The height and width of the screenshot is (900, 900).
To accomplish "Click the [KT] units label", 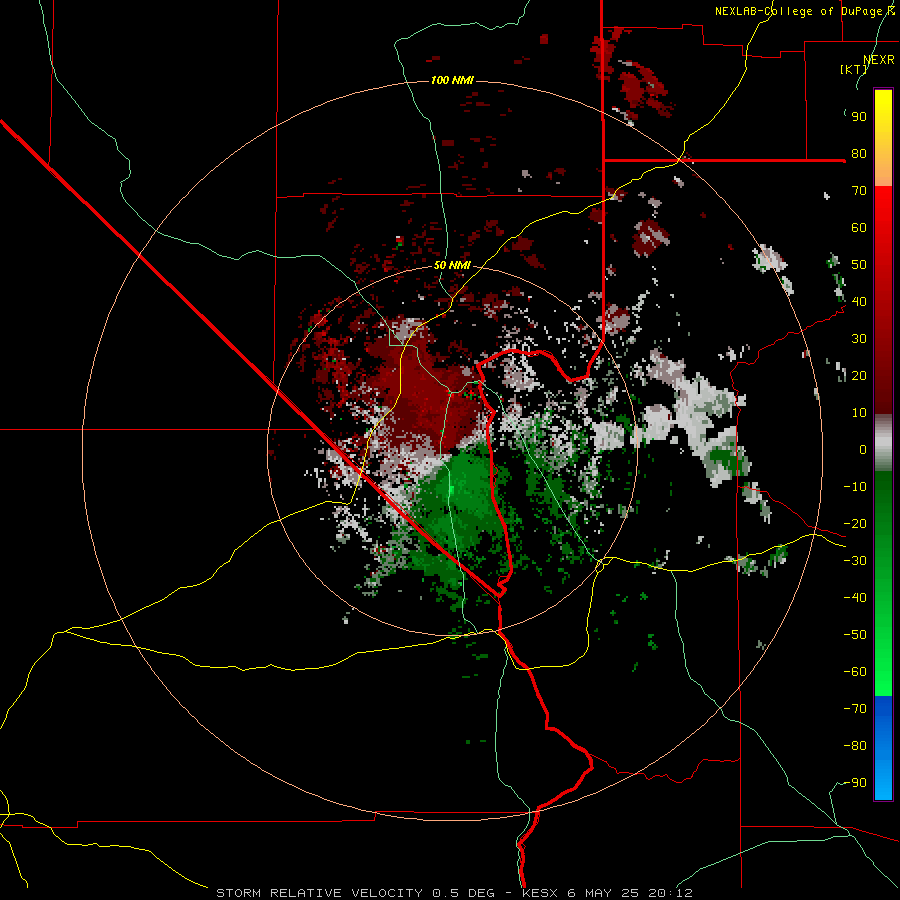I will [x=854, y=69].
